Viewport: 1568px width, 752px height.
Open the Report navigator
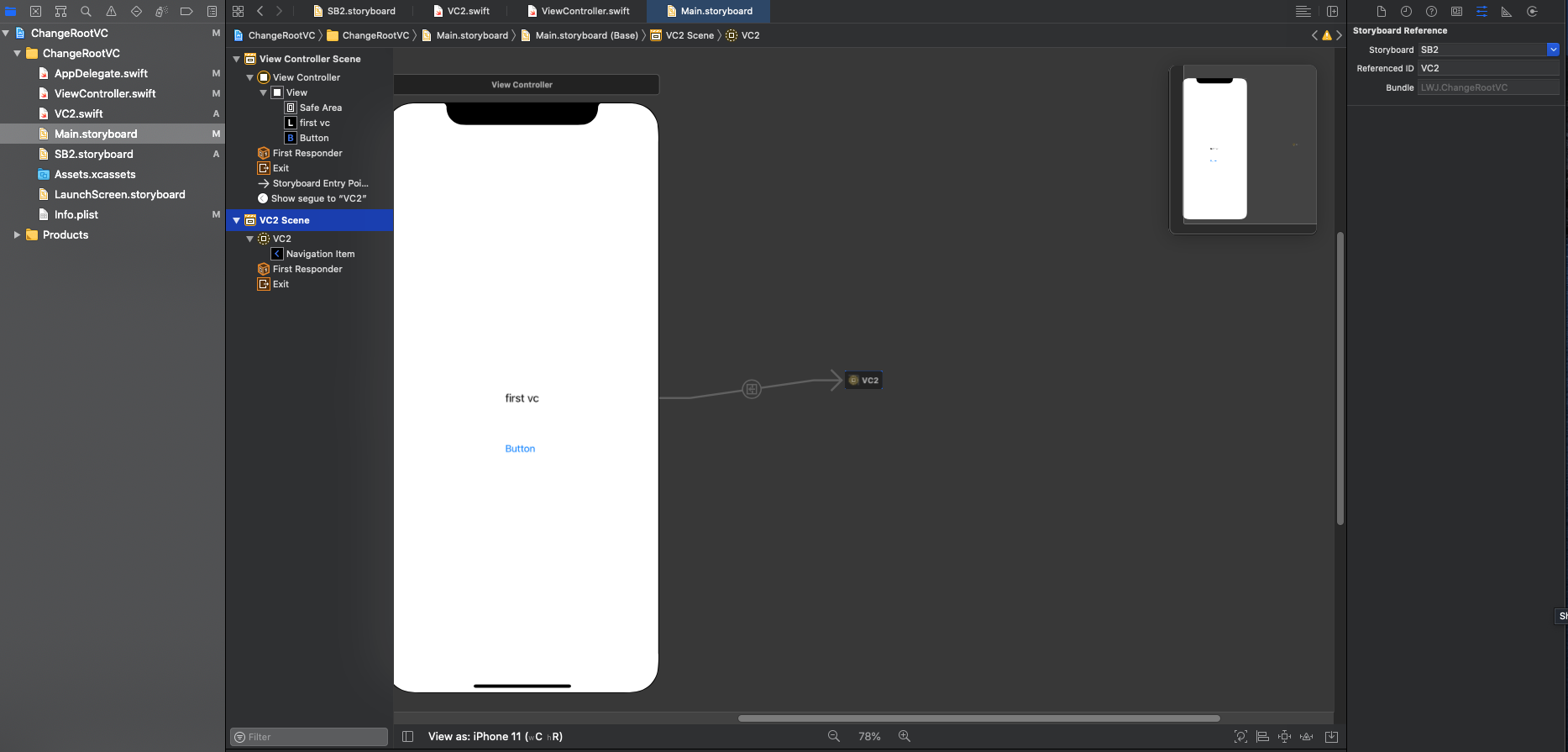[x=212, y=11]
